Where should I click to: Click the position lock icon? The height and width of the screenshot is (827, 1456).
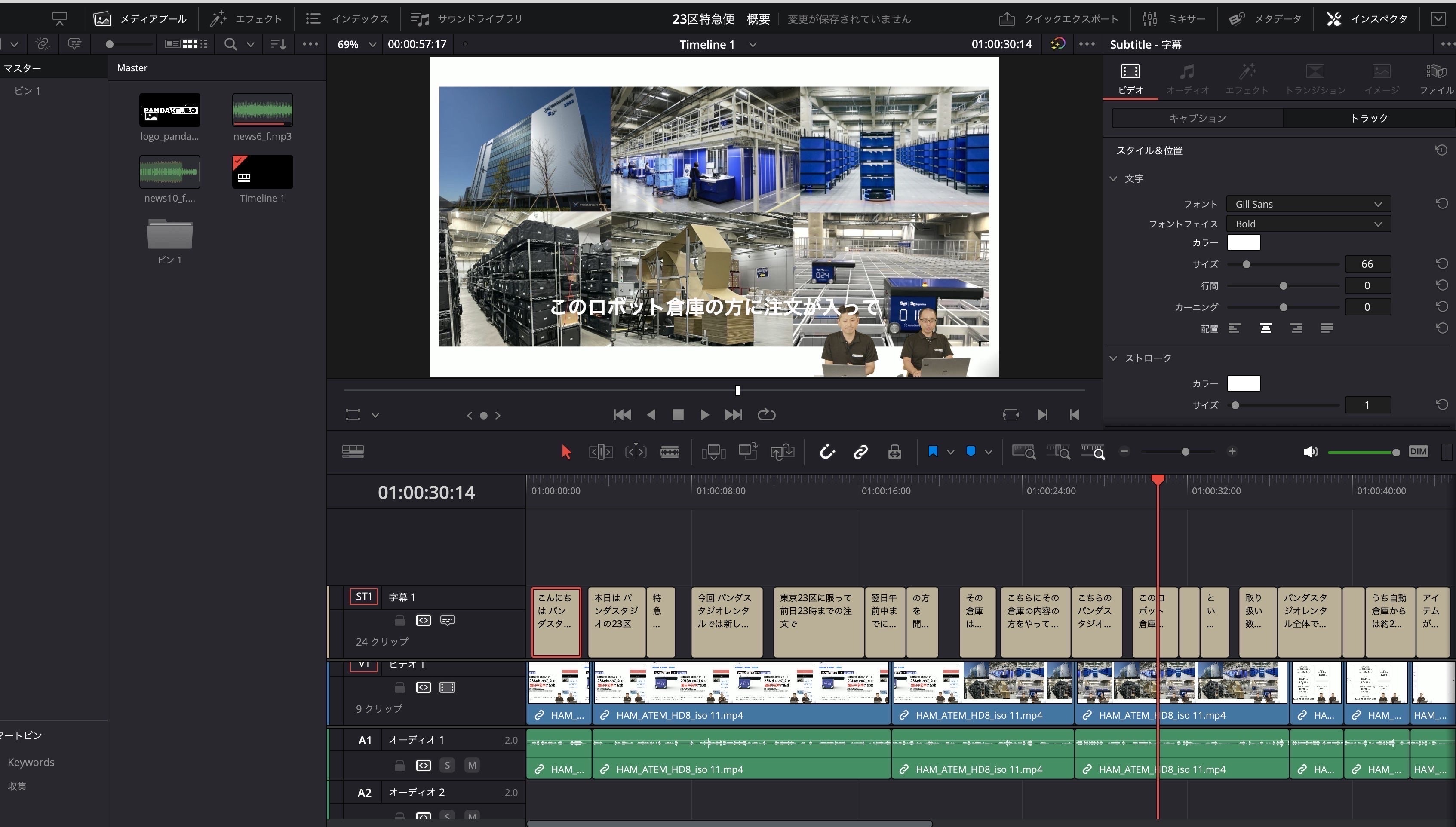point(894,452)
